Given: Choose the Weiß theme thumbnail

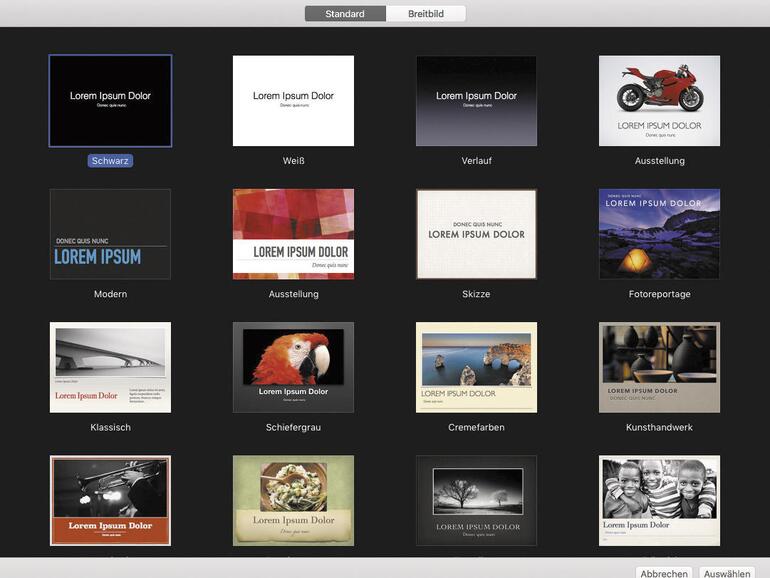Looking at the screenshot, I should coord(293,101).
